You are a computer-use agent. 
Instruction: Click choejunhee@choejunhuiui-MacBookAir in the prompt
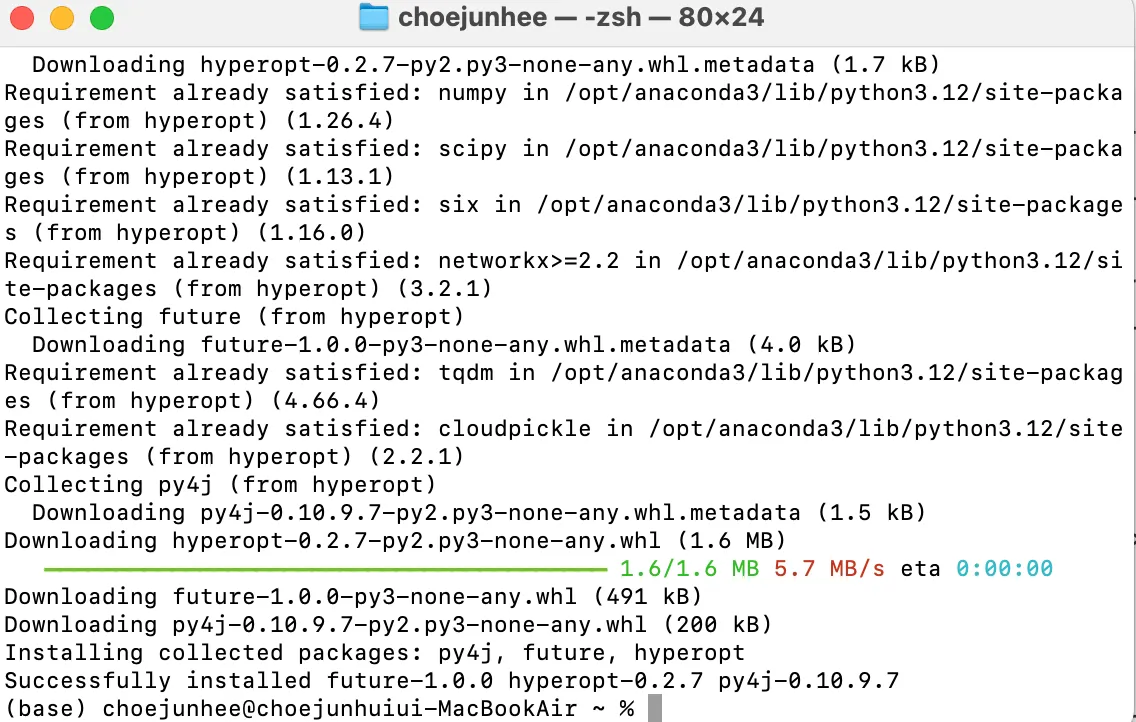[340, 708]
